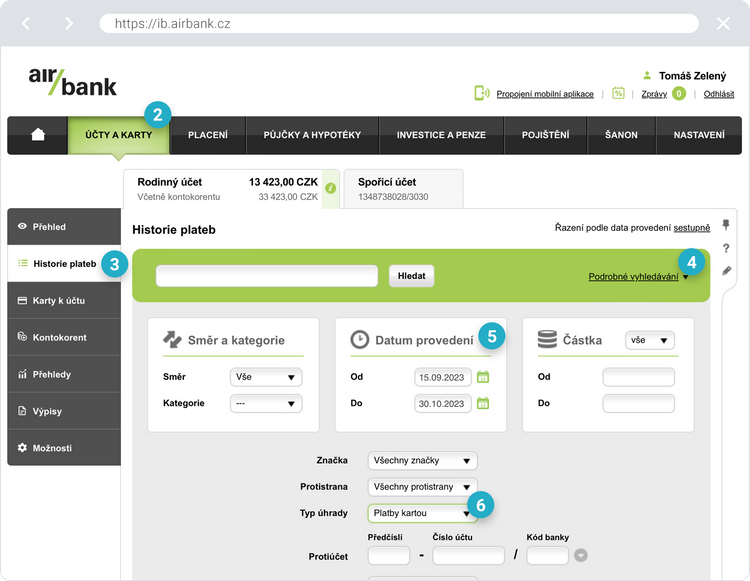Expand the Typ úhrady dropdown
Screen dimensions: 750x581
pyautogui.click(x=422, y=513)
